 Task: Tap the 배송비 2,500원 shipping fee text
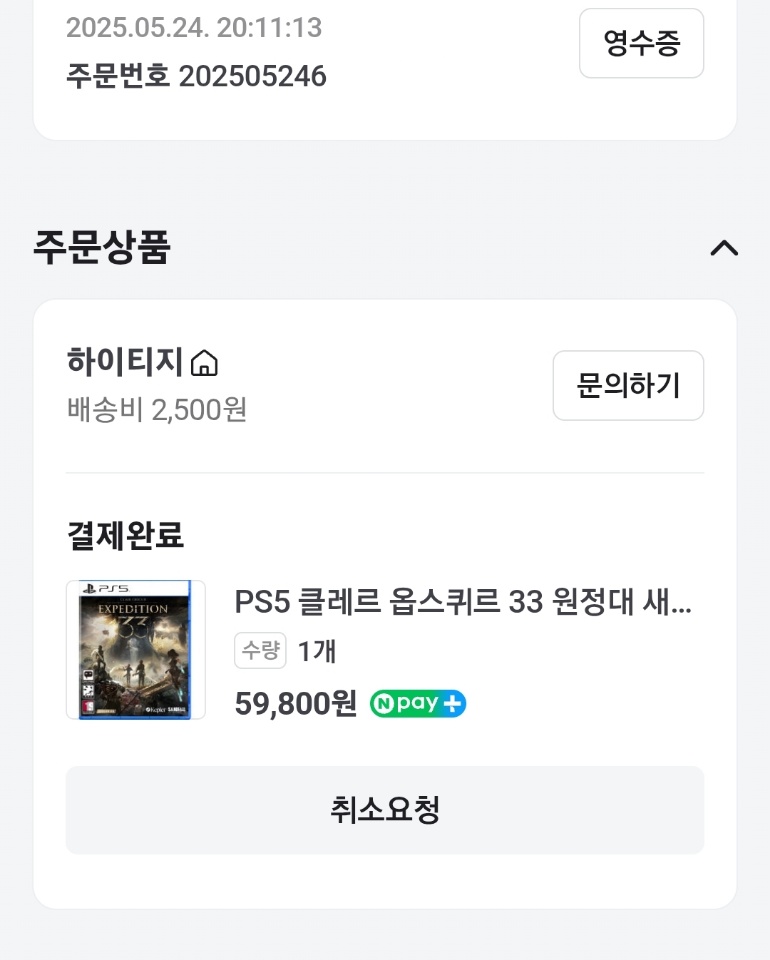point(157,410)
